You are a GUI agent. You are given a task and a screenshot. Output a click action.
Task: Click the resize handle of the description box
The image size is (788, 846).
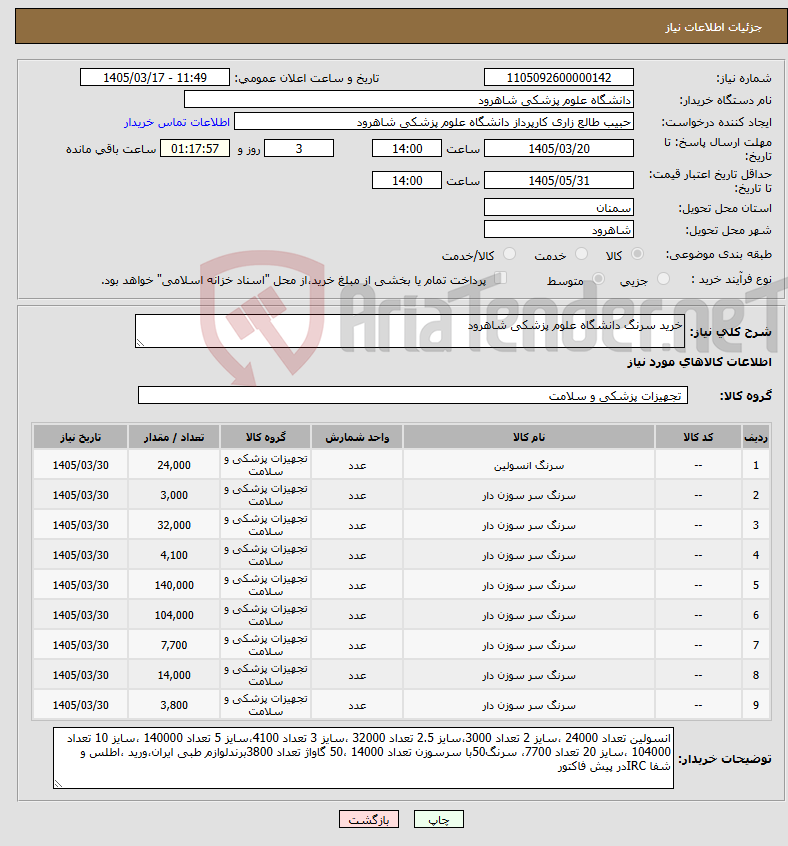pyautogui.click(x=140, y=343)
